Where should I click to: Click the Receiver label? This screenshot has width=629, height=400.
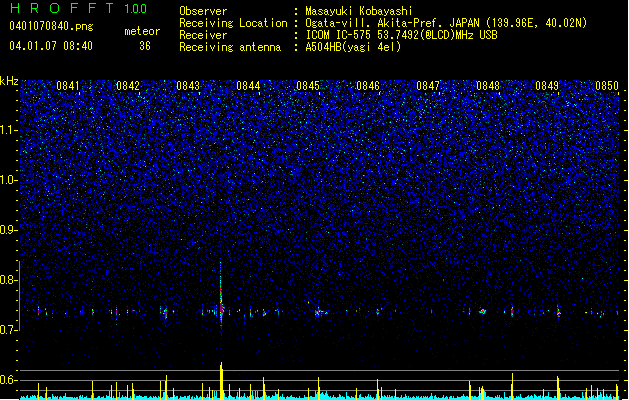(x=203, y=35)
